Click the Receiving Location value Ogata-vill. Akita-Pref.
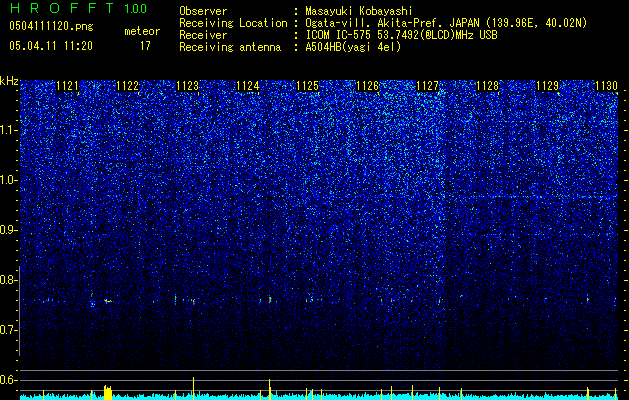 pos(446,24)
